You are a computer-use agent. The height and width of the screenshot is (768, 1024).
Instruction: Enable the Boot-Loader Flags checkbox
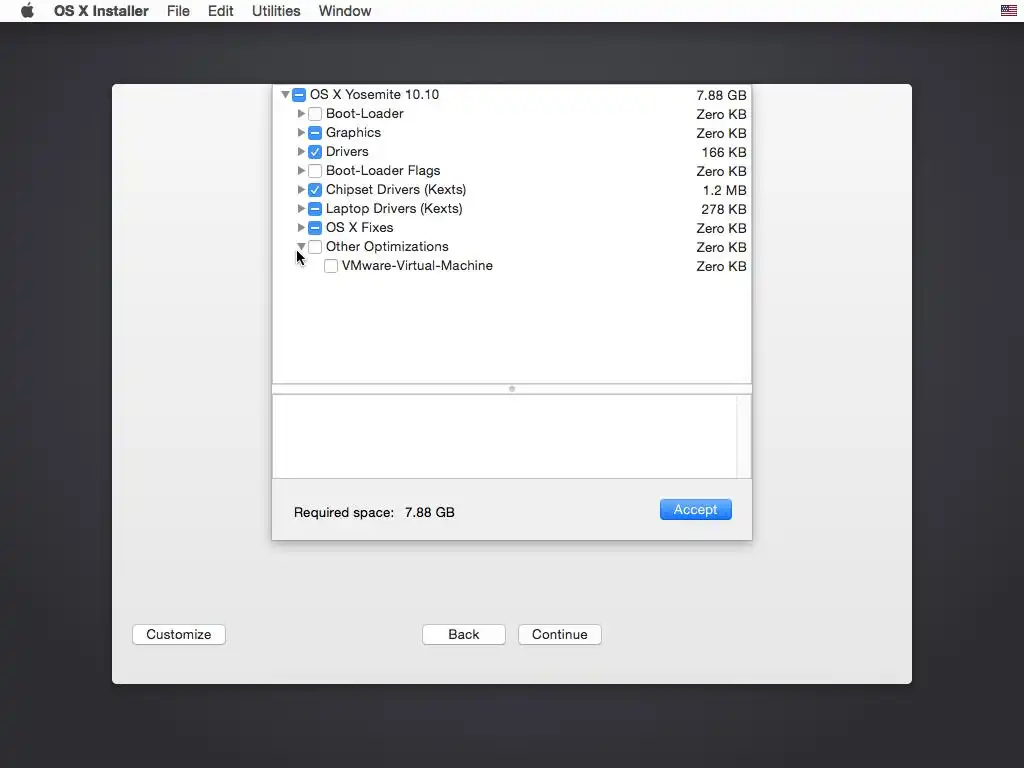point(315,170)
